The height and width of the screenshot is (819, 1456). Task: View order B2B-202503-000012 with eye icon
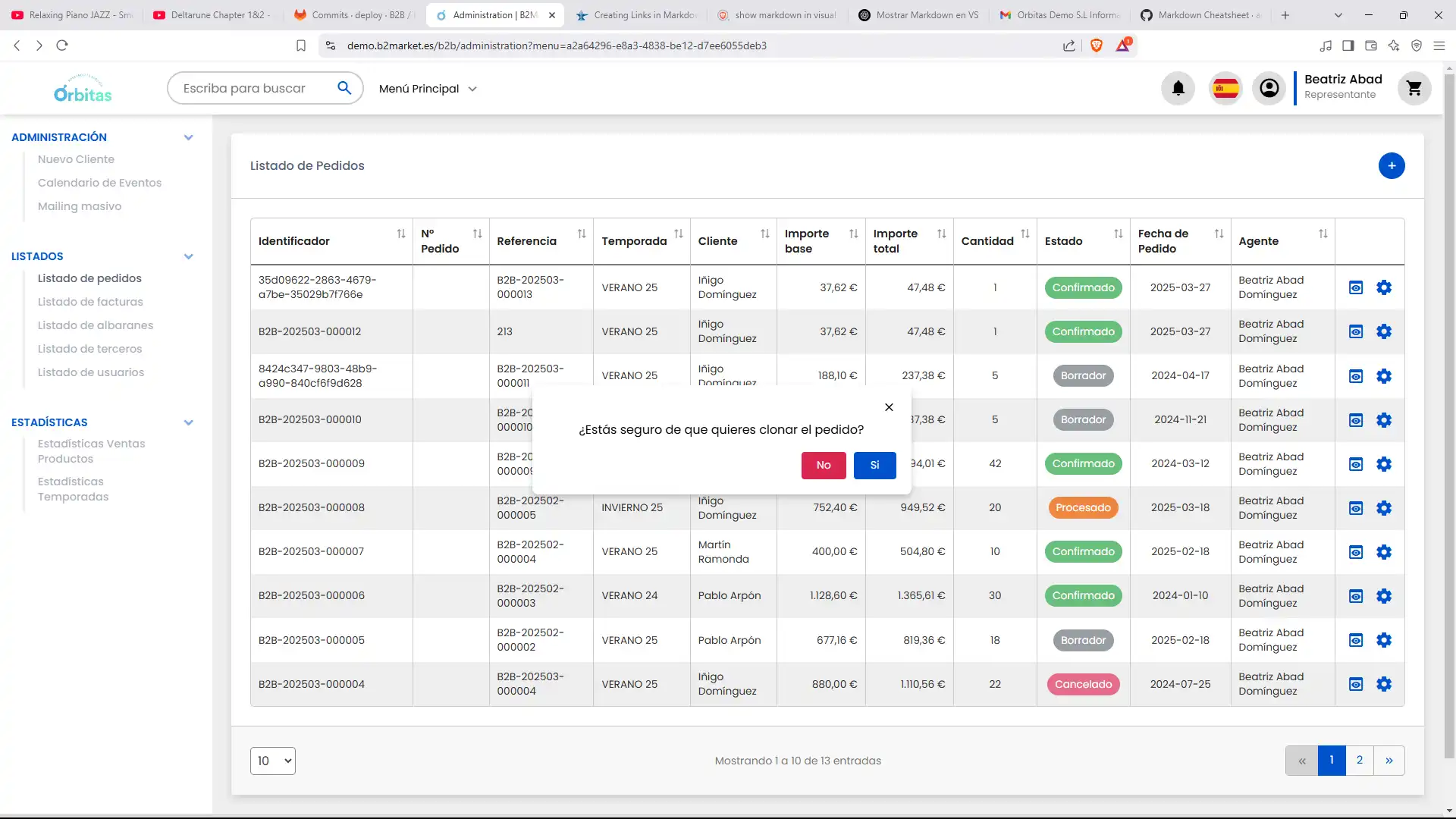coord(1356,331)
